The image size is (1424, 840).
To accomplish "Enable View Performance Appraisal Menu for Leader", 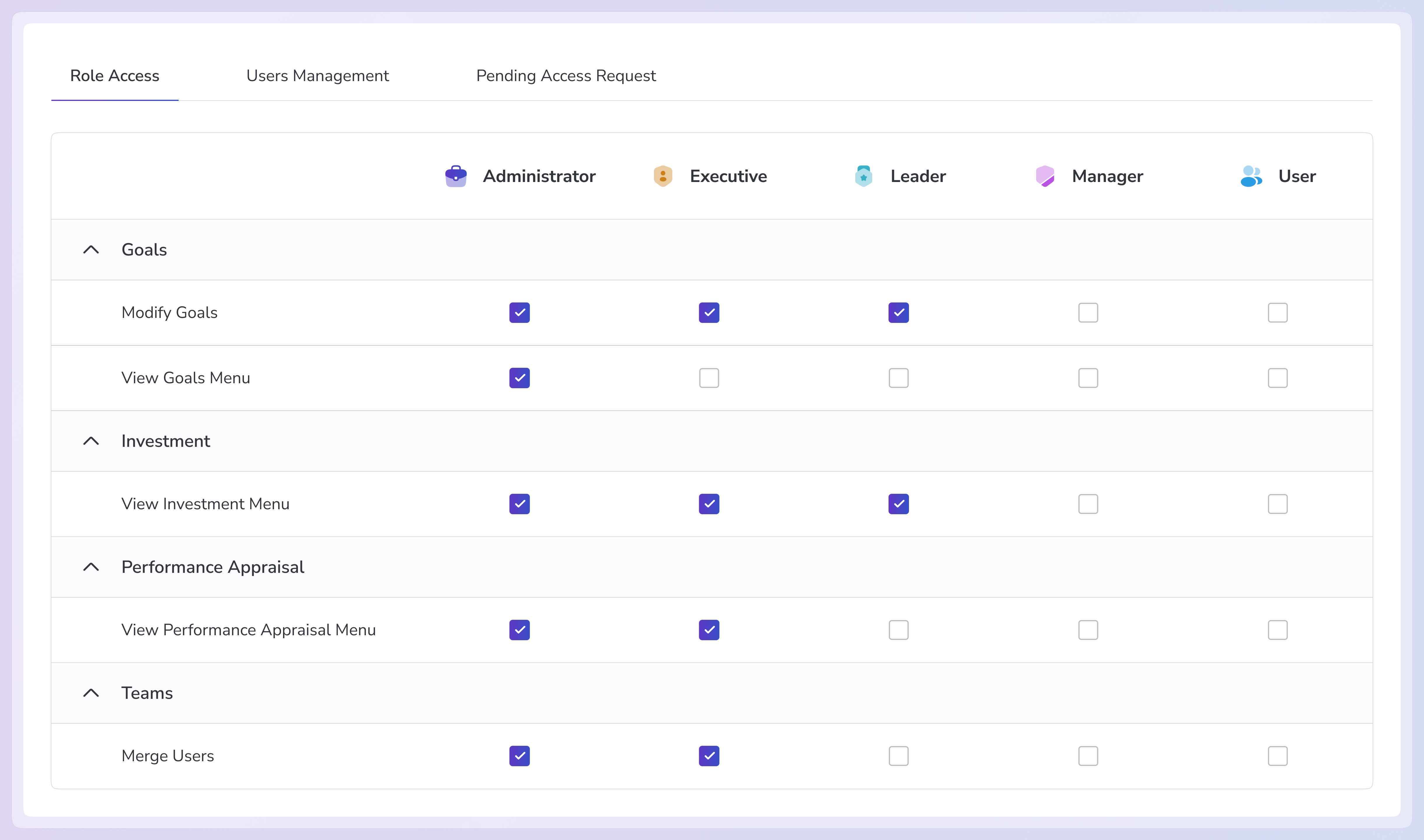I will click(x=898, y=630).
